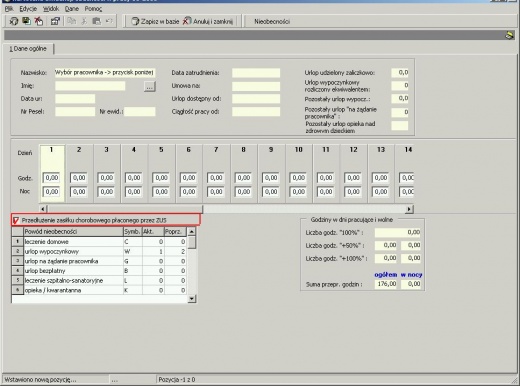The width and height of the screenshot is (520, 386).
Task: Click the yellow icon on the grey bar
Action: tap(509, 35)
